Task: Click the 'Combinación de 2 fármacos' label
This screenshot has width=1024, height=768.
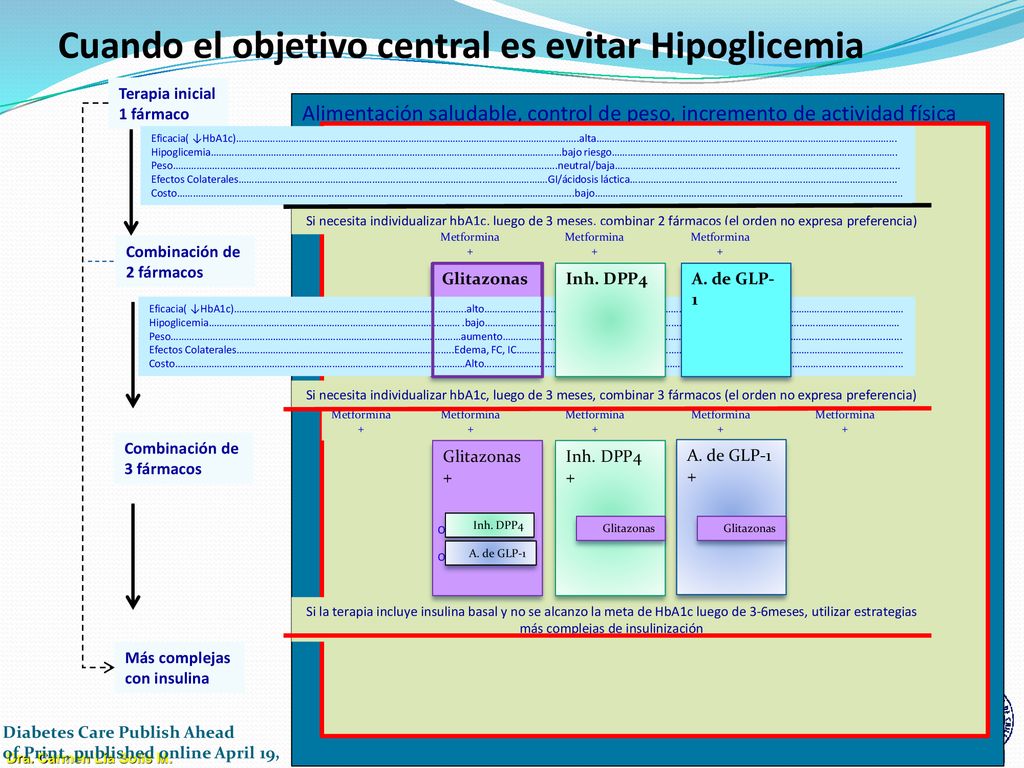Action: [183, 262]
